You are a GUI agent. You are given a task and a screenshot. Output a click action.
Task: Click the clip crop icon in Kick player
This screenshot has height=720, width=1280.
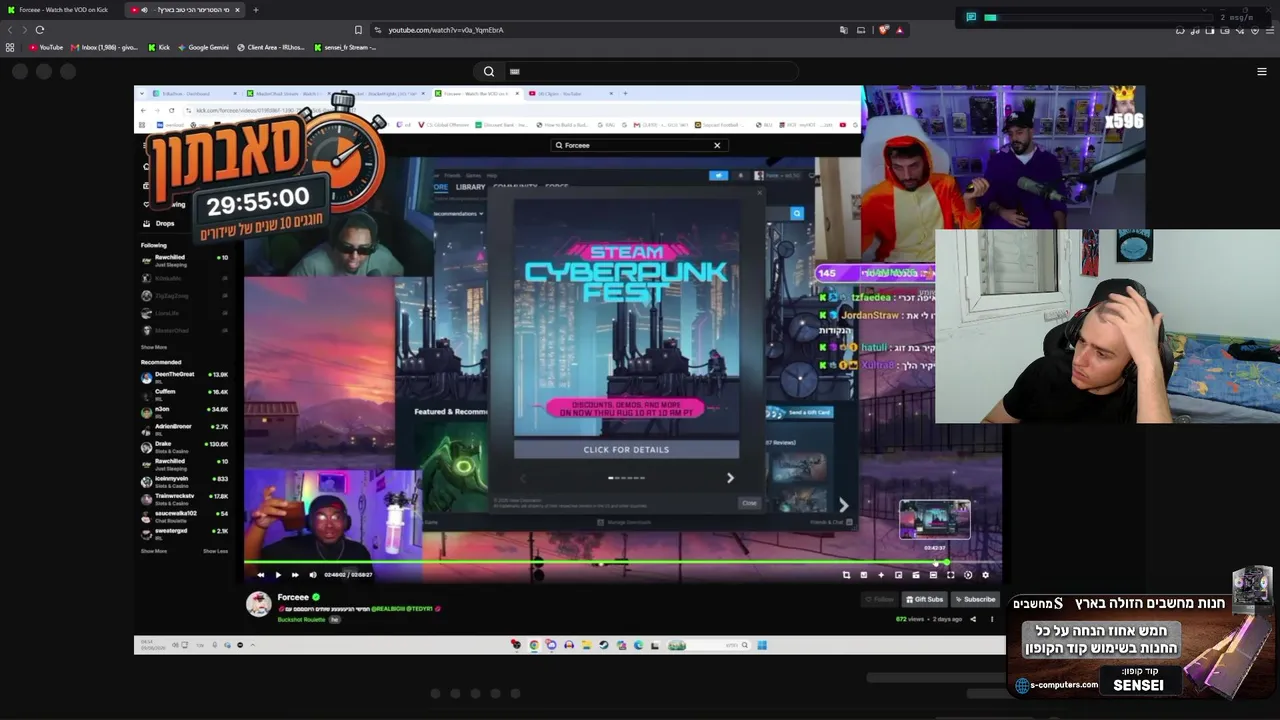pos(846,575)
